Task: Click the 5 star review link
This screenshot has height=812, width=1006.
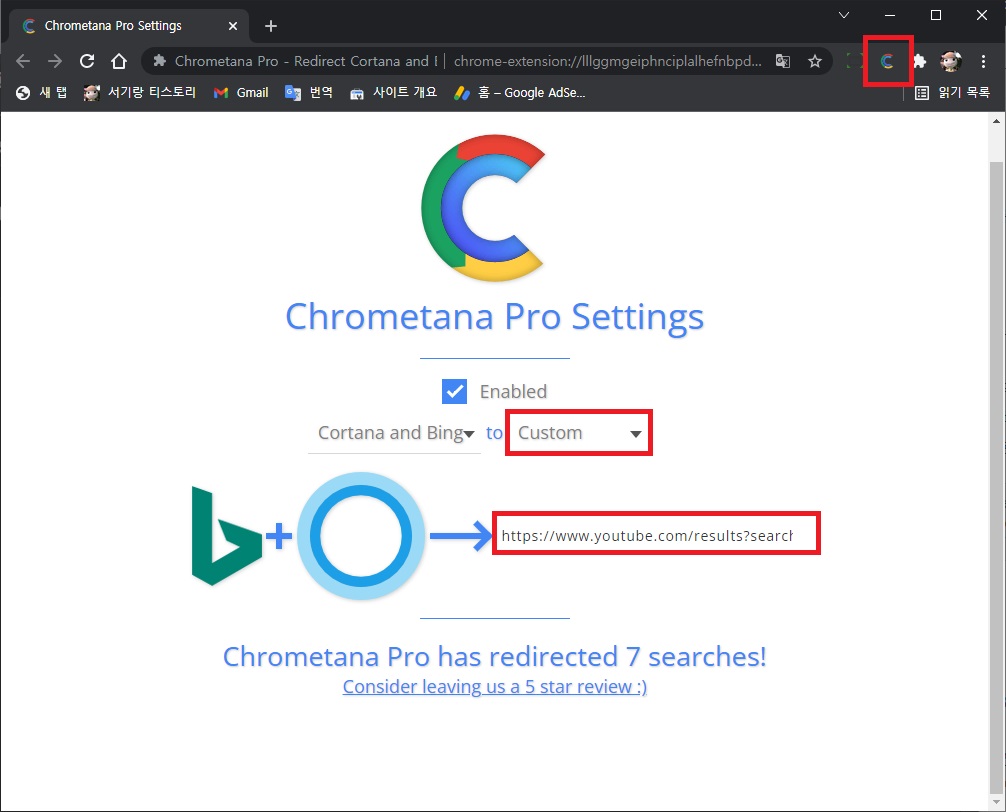Action: 495,687
